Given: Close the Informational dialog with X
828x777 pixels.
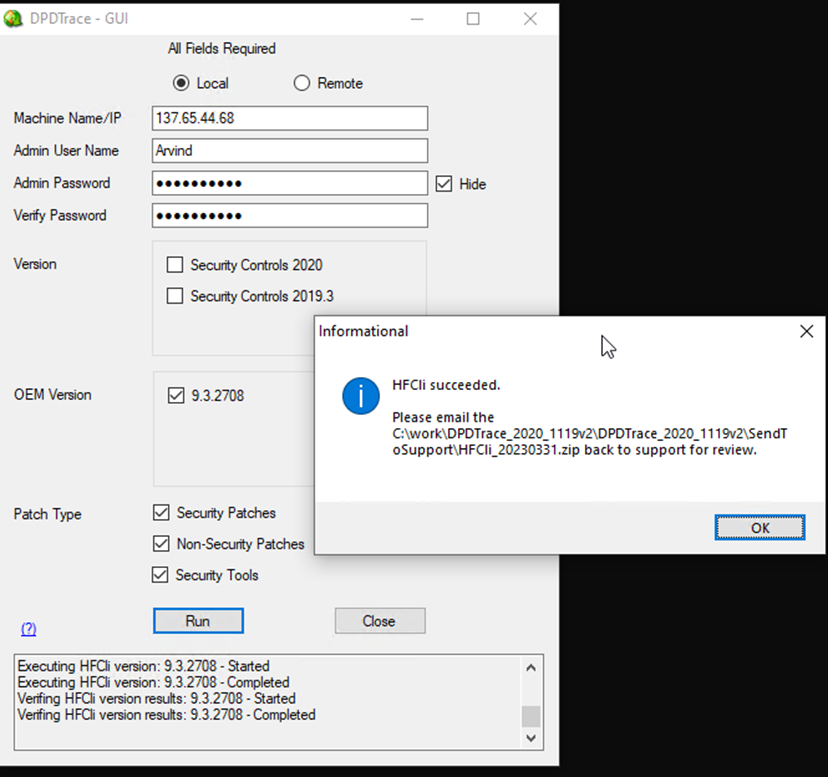Looking at the screenshot, I should tap(806, 331).
